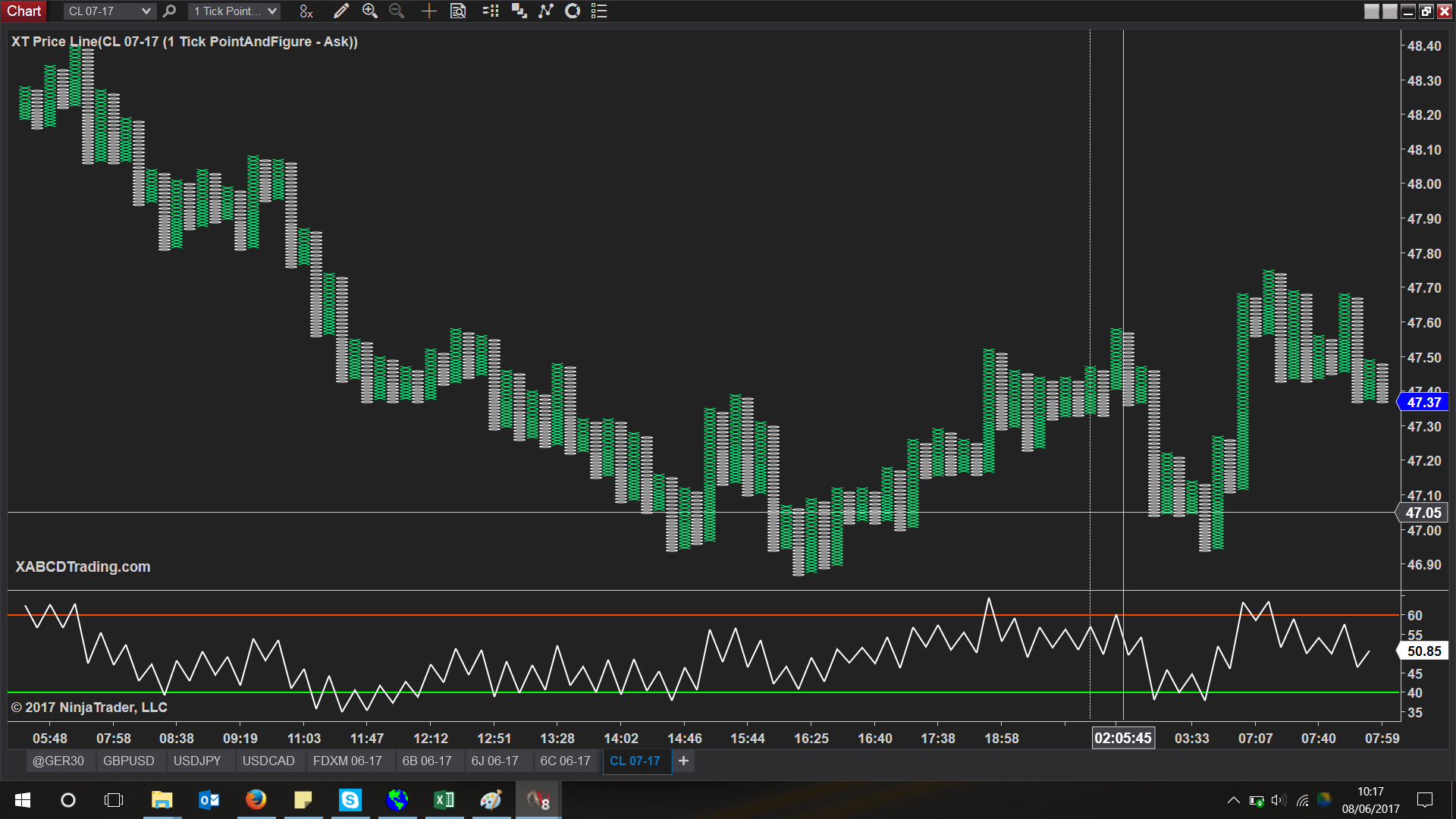Click the red Chart title button
The image size is (1456, 819).
pyautogui.click(x=24, y=11)
